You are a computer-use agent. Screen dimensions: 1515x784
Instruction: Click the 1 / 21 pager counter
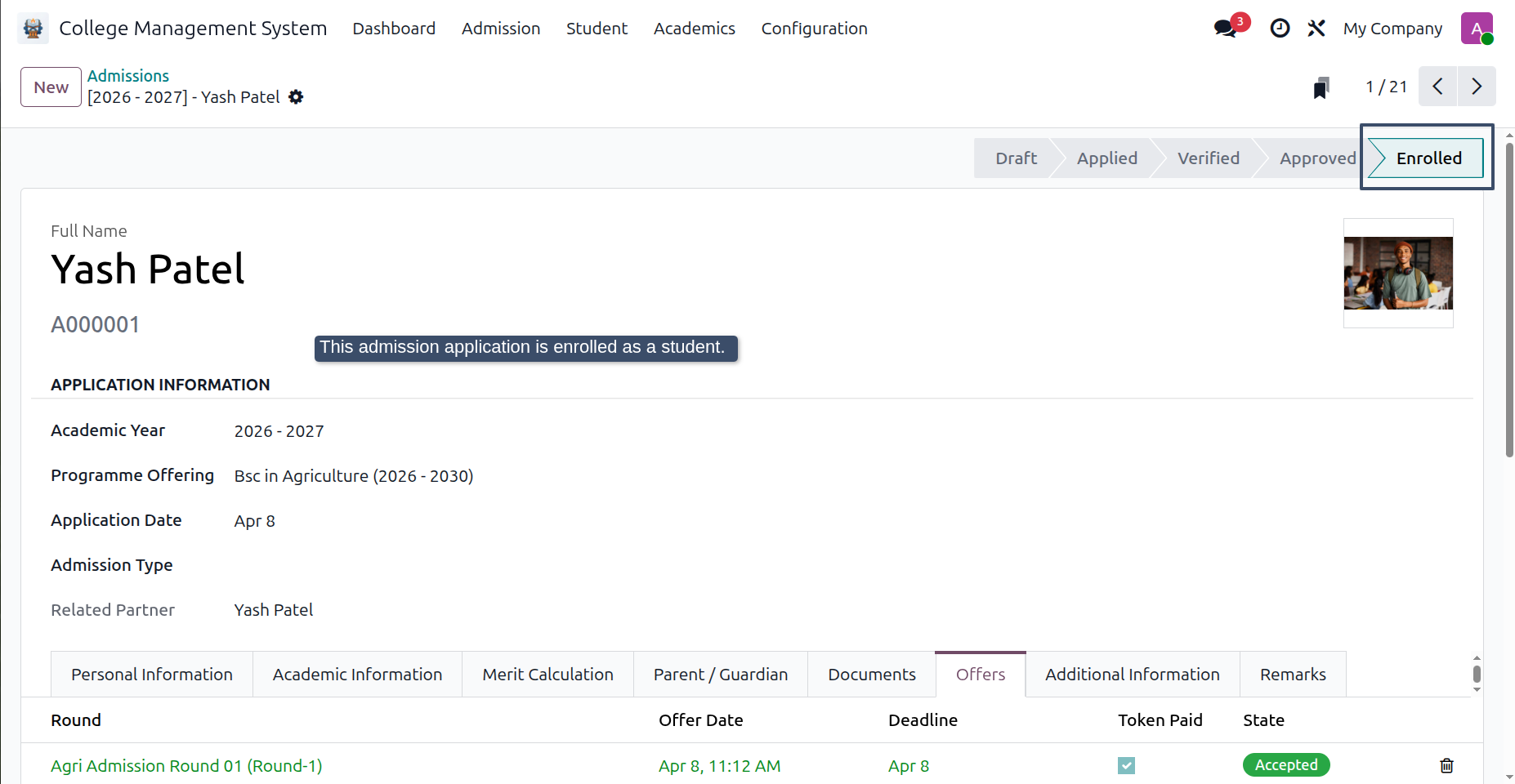tap(1387, 87)
